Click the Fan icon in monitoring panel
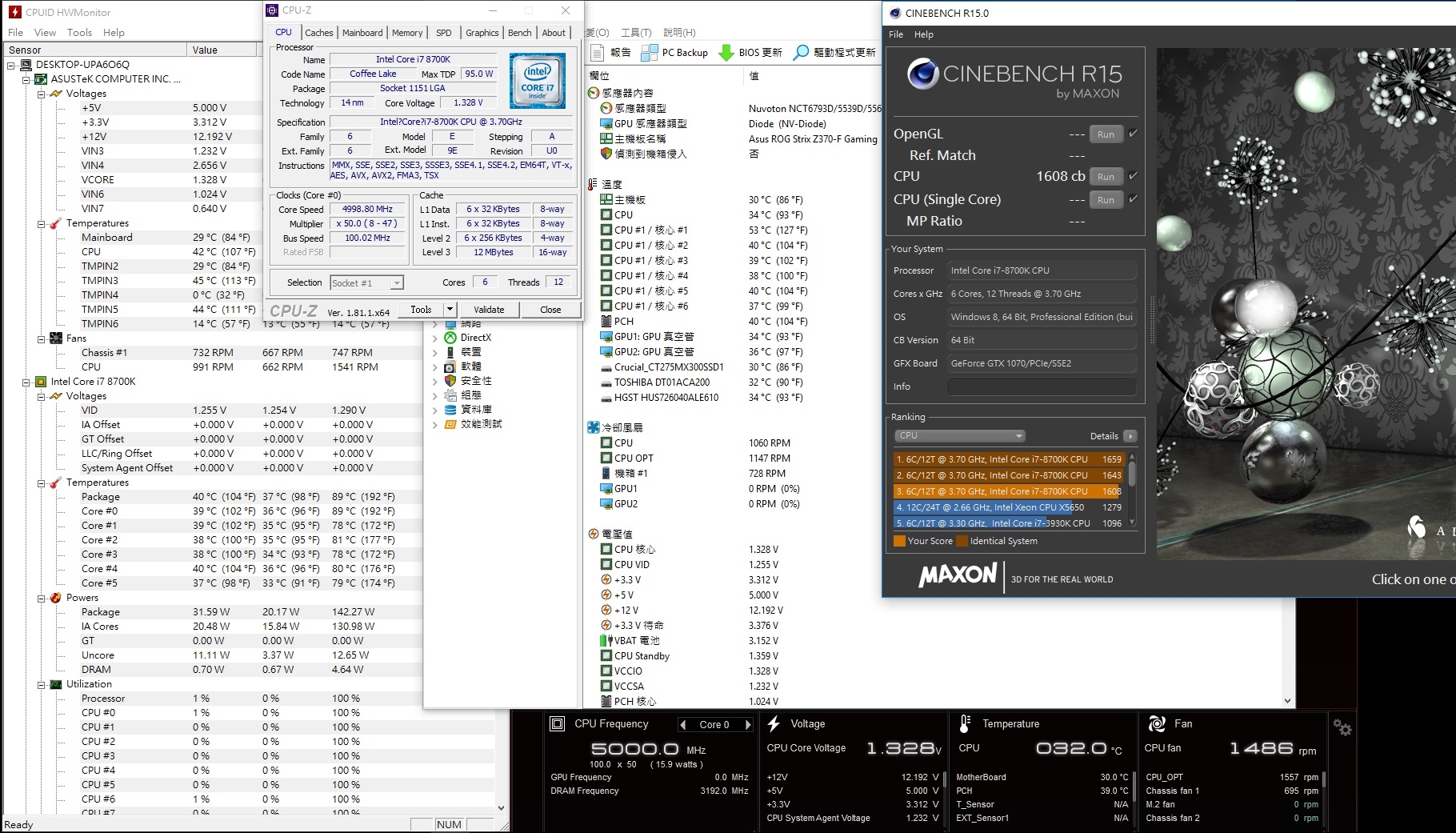 pyautogui.click(x=1157, y=723)
